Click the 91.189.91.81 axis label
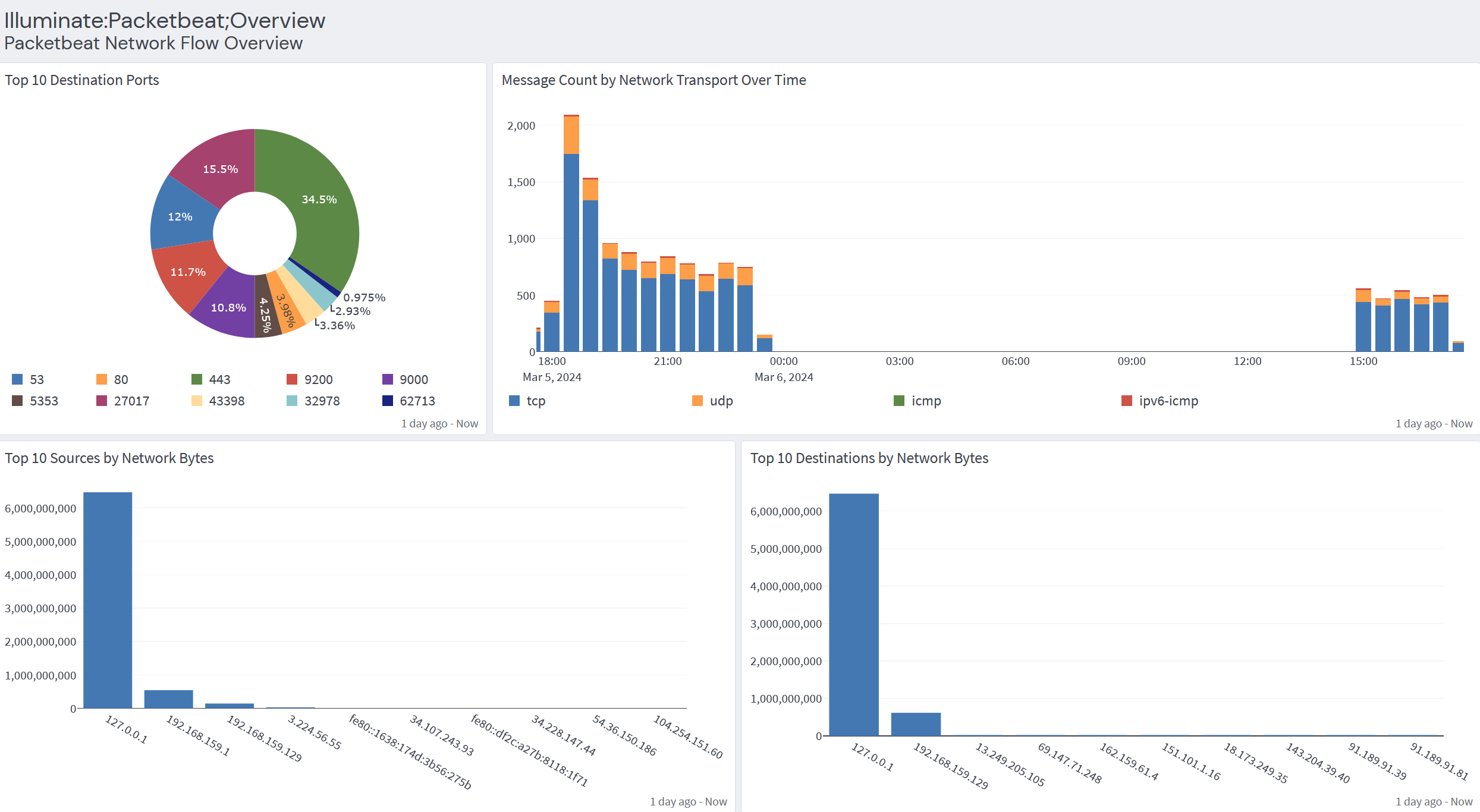The image size is (1480, 812). 1440,761
